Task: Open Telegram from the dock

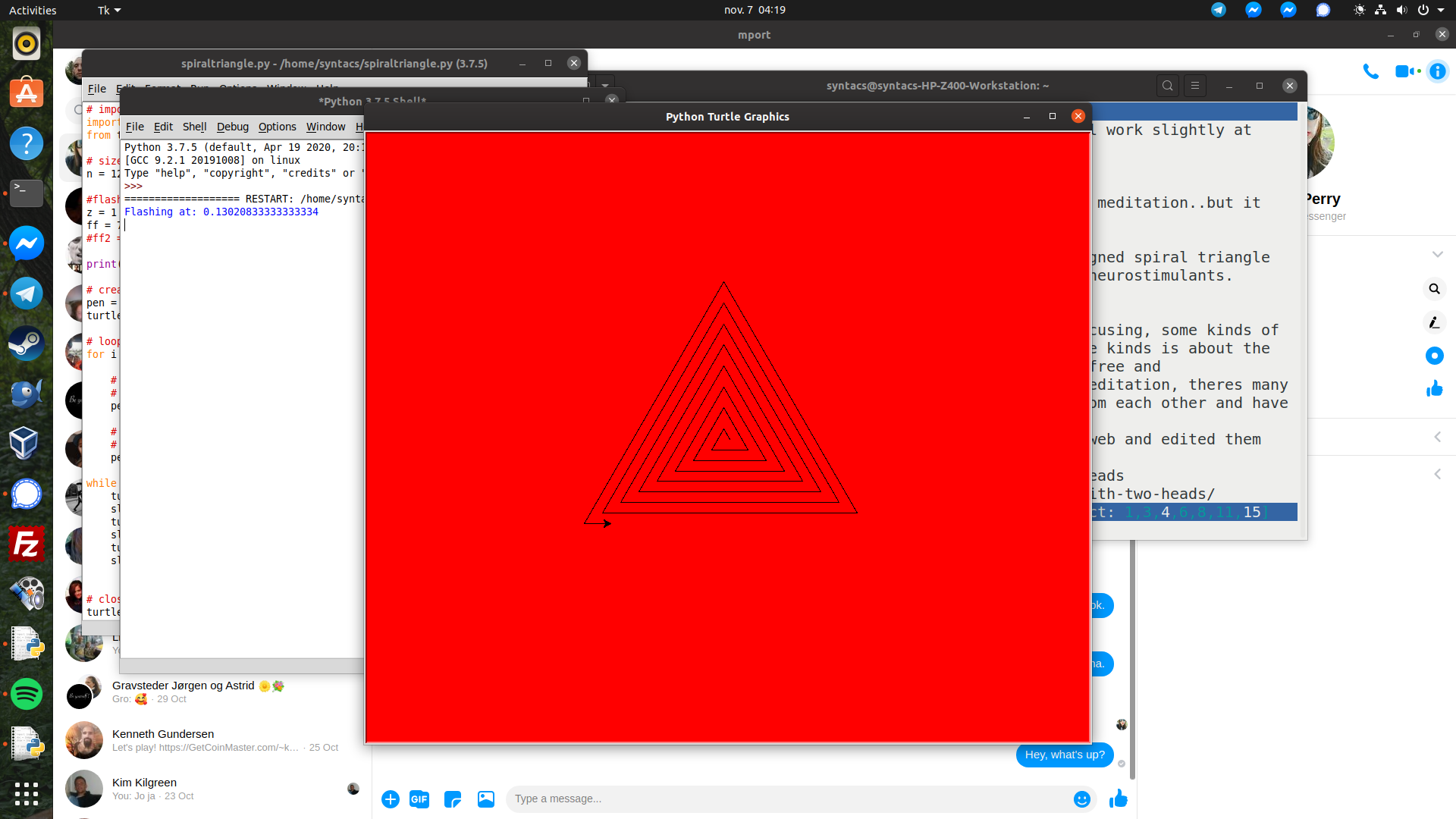Action: click(x=27, y=293)
